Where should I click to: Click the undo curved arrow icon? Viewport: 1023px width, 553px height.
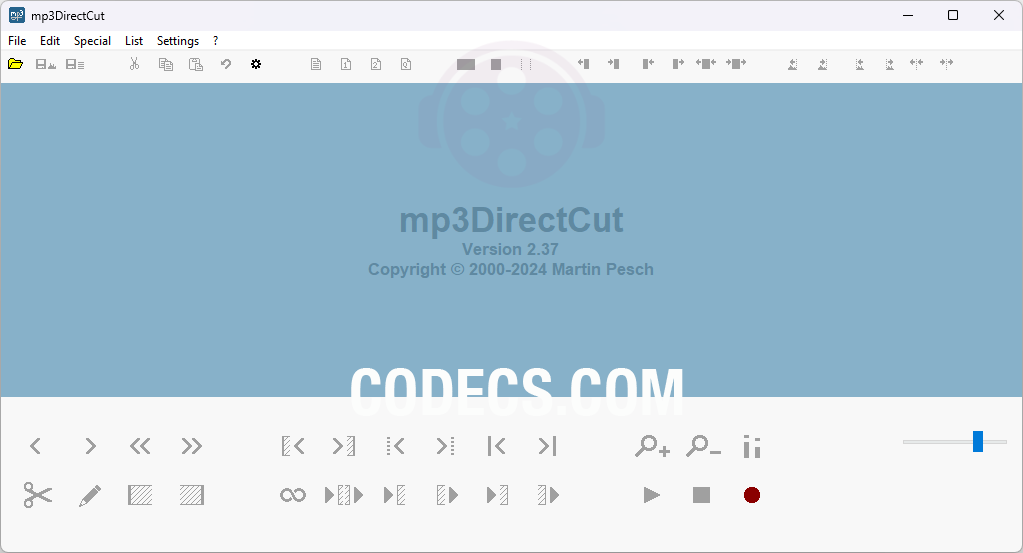[226, 64]
